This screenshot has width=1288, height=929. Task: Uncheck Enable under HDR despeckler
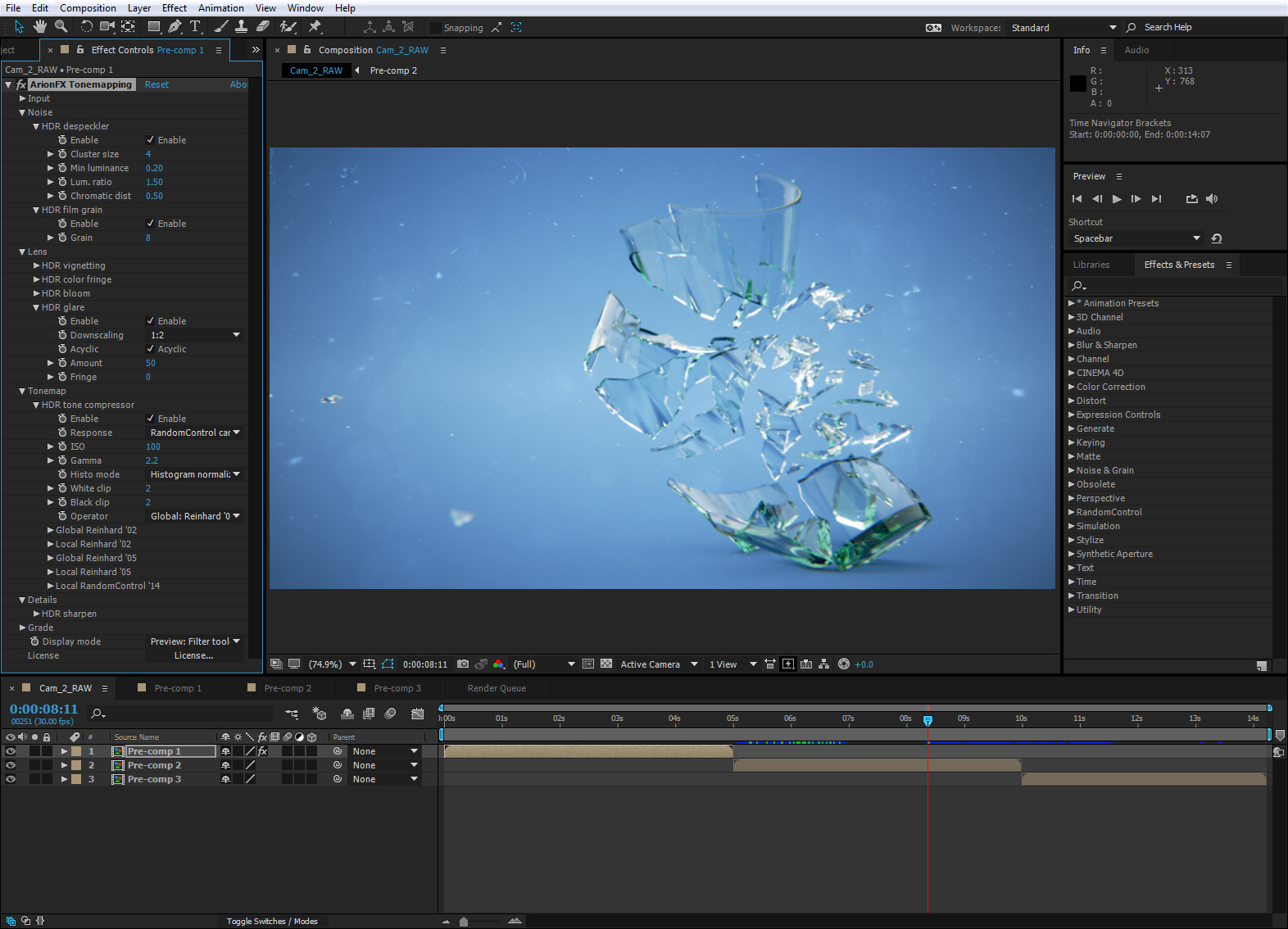tap(150, 140)
